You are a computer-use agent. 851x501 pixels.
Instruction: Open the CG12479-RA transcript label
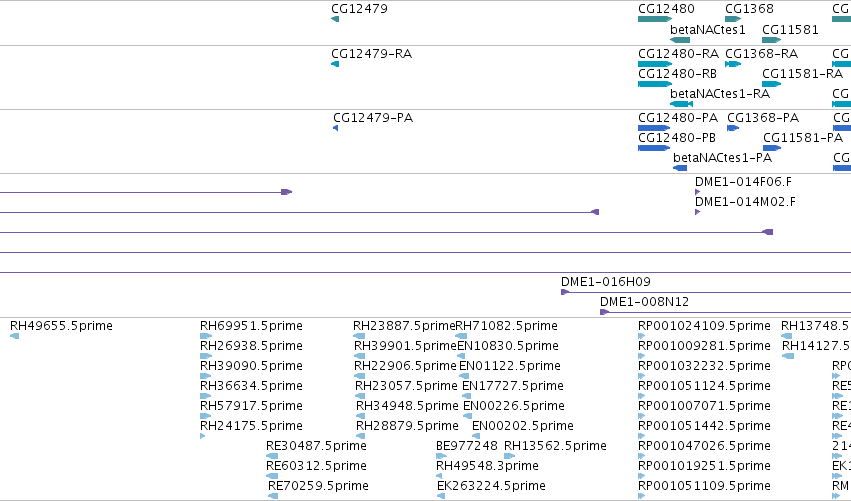point(371,54)
